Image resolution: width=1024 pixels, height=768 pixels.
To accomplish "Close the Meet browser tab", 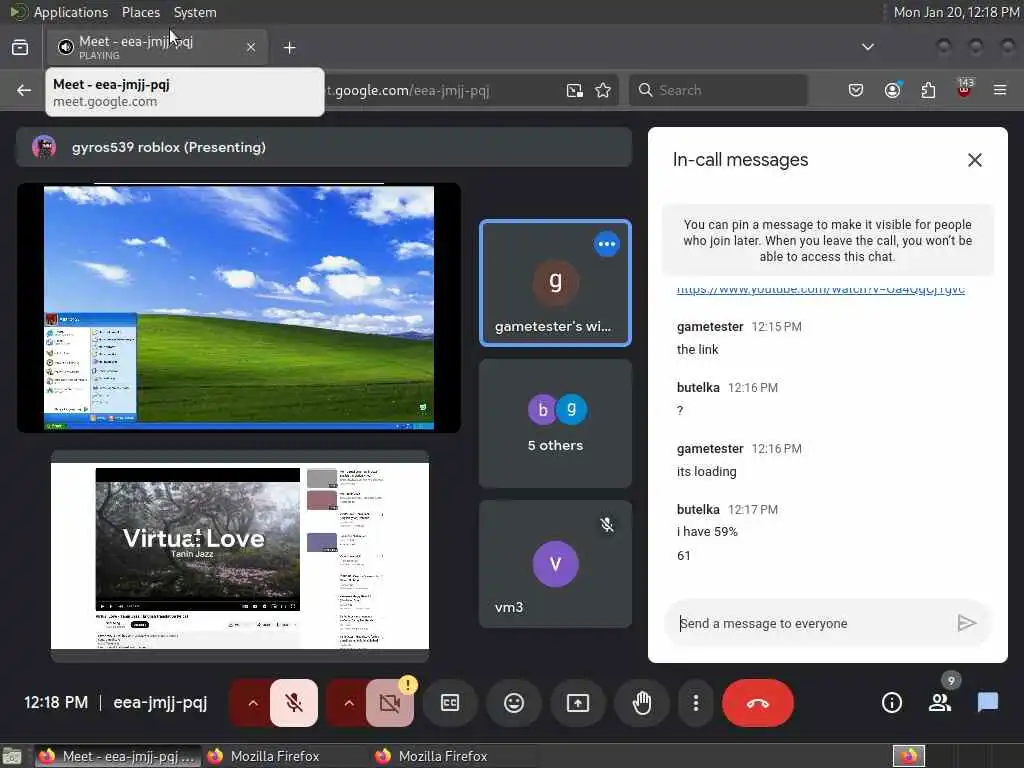I will coord(251,47).
